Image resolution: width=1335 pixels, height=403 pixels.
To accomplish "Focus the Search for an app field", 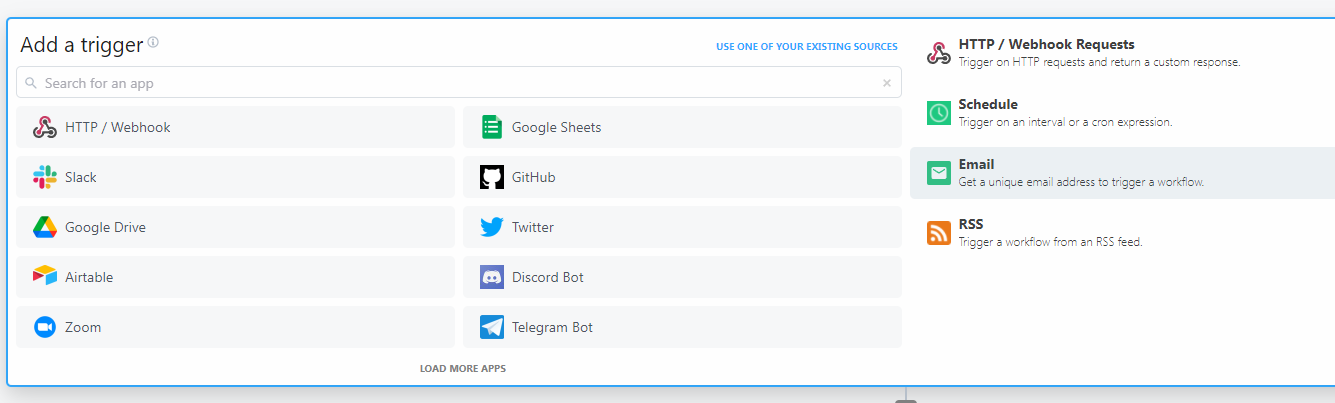I will [x=459, y=83].
